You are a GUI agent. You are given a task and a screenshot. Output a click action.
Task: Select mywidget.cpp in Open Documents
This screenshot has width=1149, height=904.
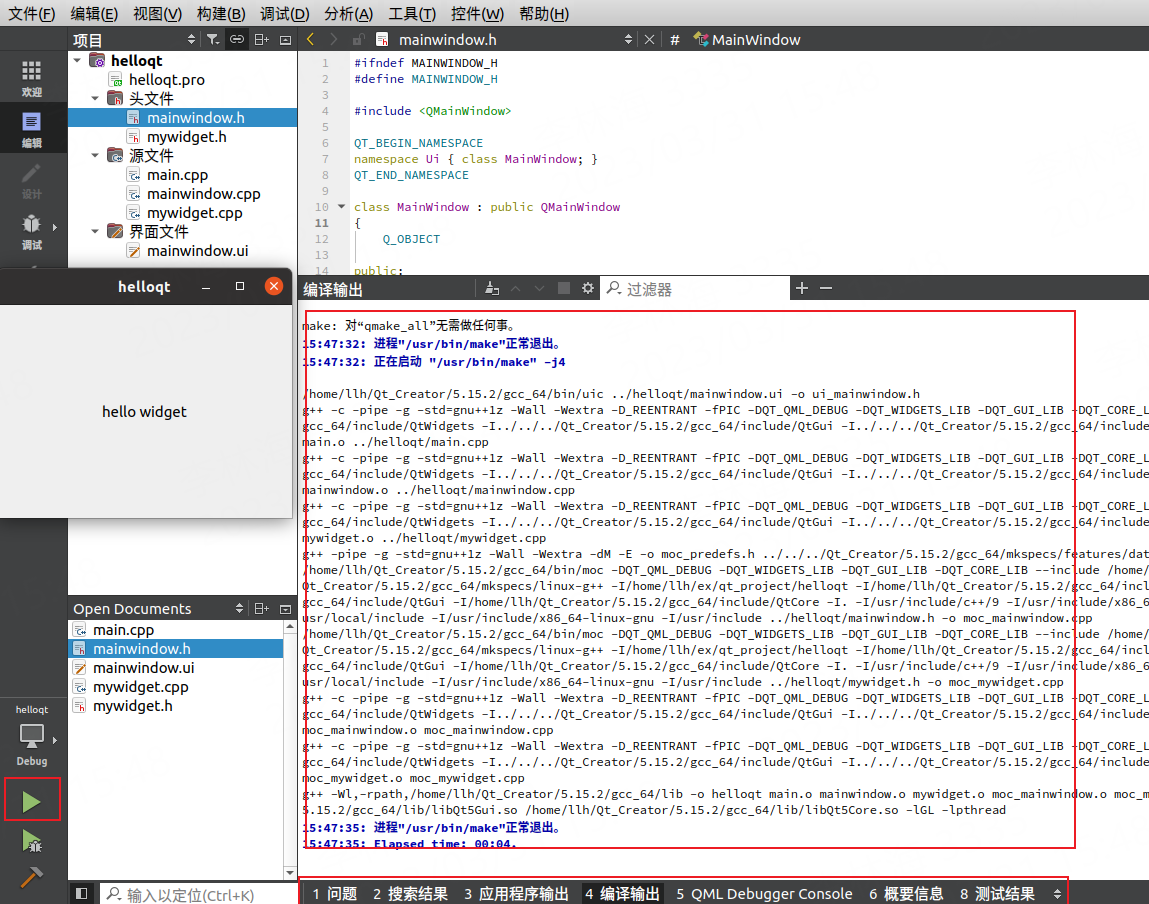141,687
